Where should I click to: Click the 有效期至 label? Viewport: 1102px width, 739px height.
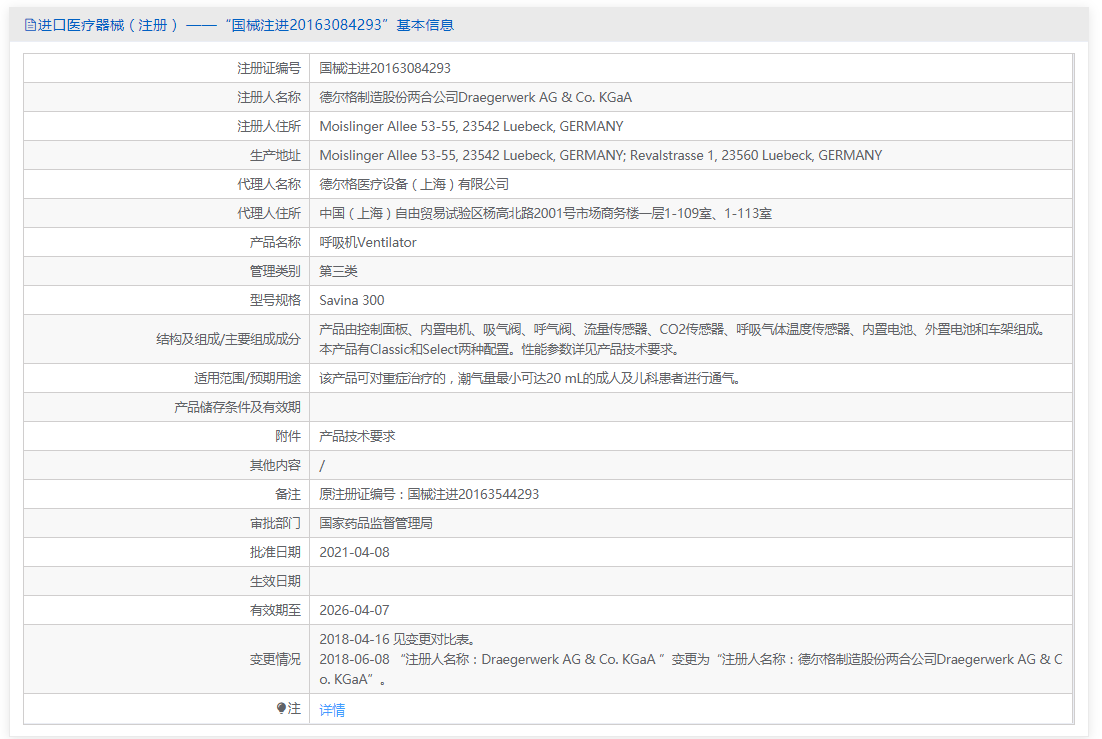coord(275,610)
